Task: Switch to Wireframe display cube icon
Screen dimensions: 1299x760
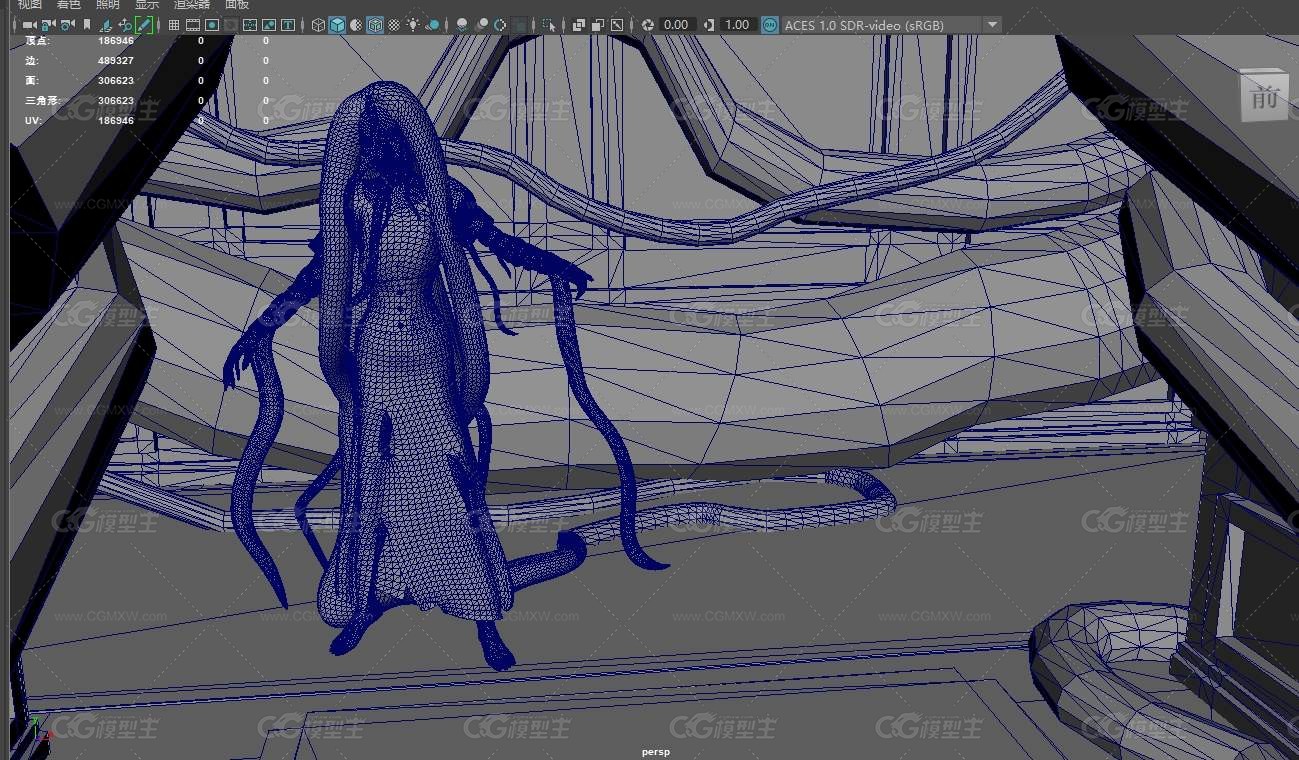Action: point(318,25)
